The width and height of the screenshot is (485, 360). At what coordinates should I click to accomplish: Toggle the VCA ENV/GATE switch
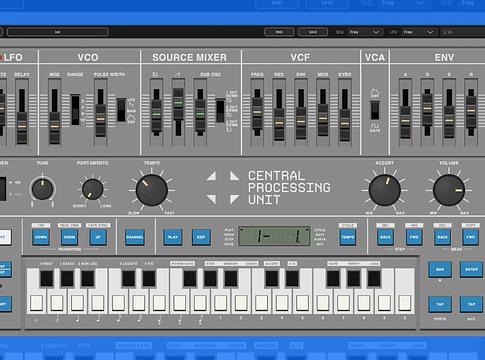click(x=375, y=110)
